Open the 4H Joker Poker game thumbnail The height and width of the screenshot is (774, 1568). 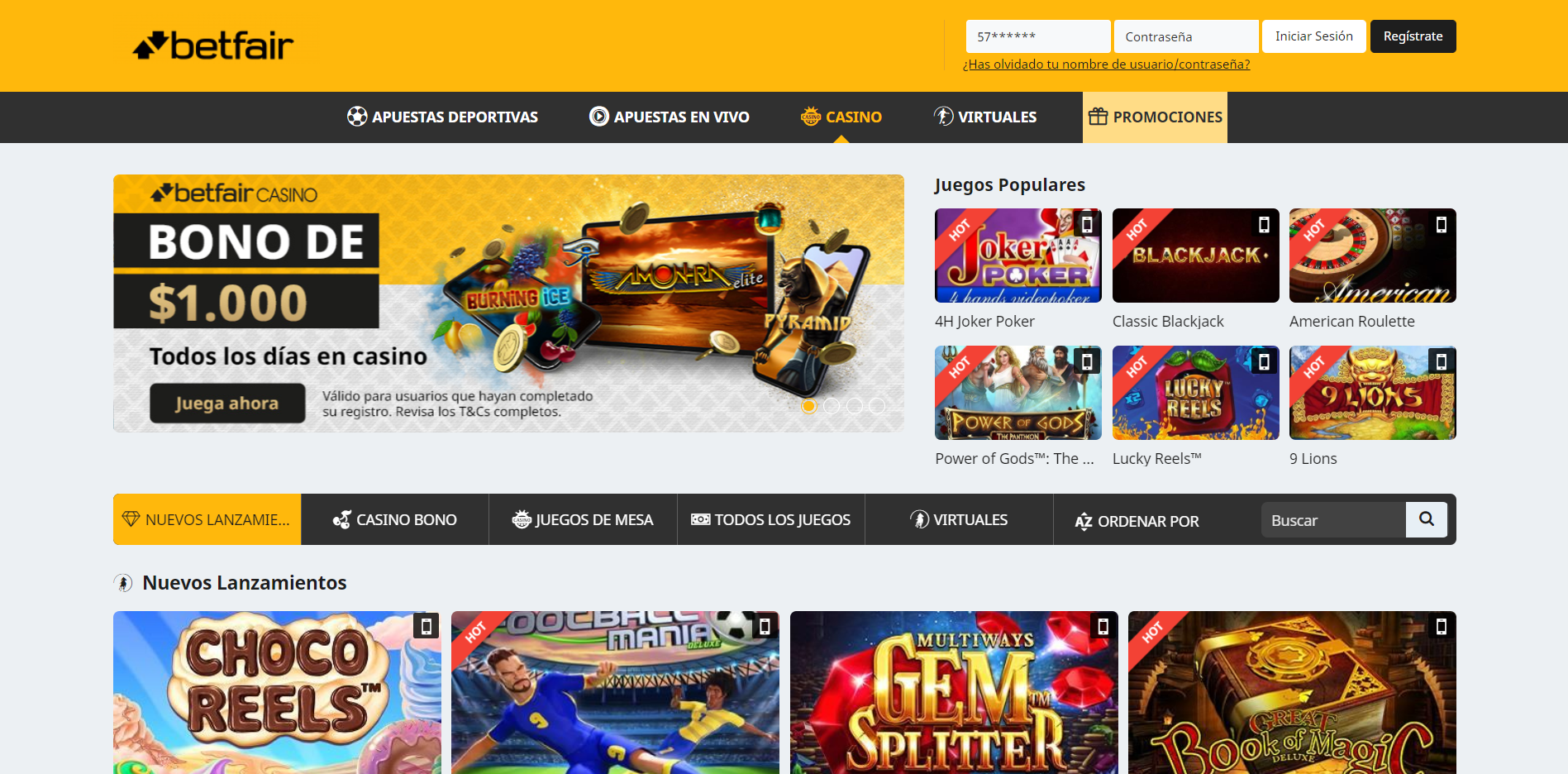coord(1018,256)
